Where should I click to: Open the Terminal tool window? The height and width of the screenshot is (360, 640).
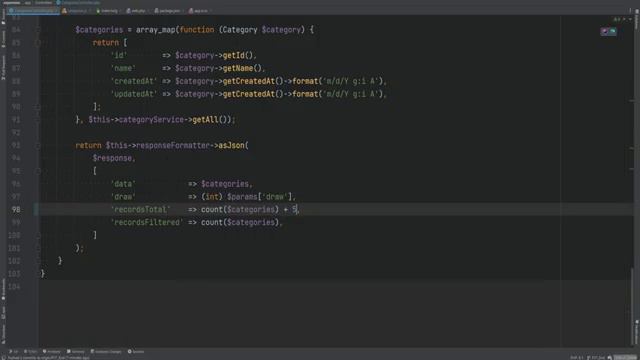tap(76, 351)
